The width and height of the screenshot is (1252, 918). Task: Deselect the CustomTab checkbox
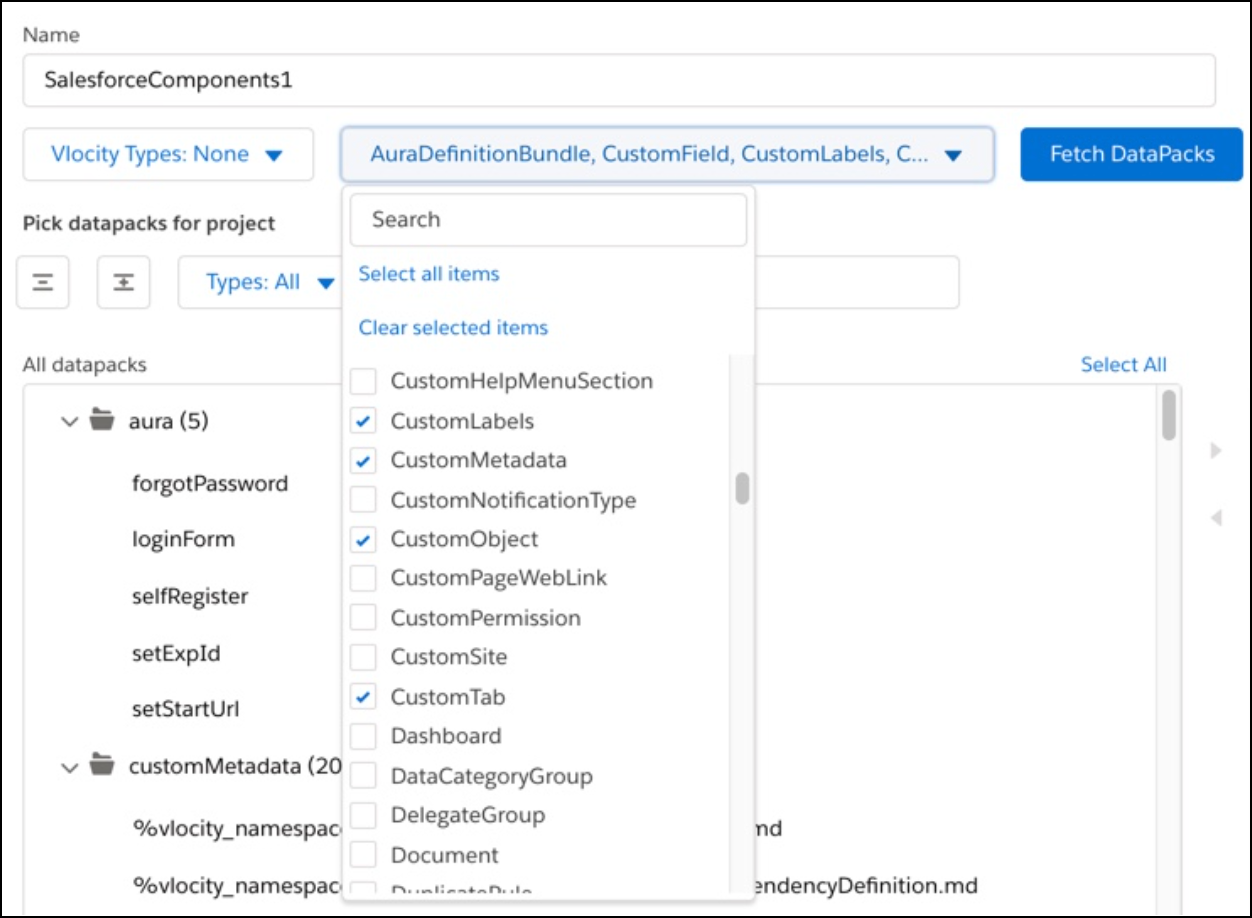click(364, 697)
